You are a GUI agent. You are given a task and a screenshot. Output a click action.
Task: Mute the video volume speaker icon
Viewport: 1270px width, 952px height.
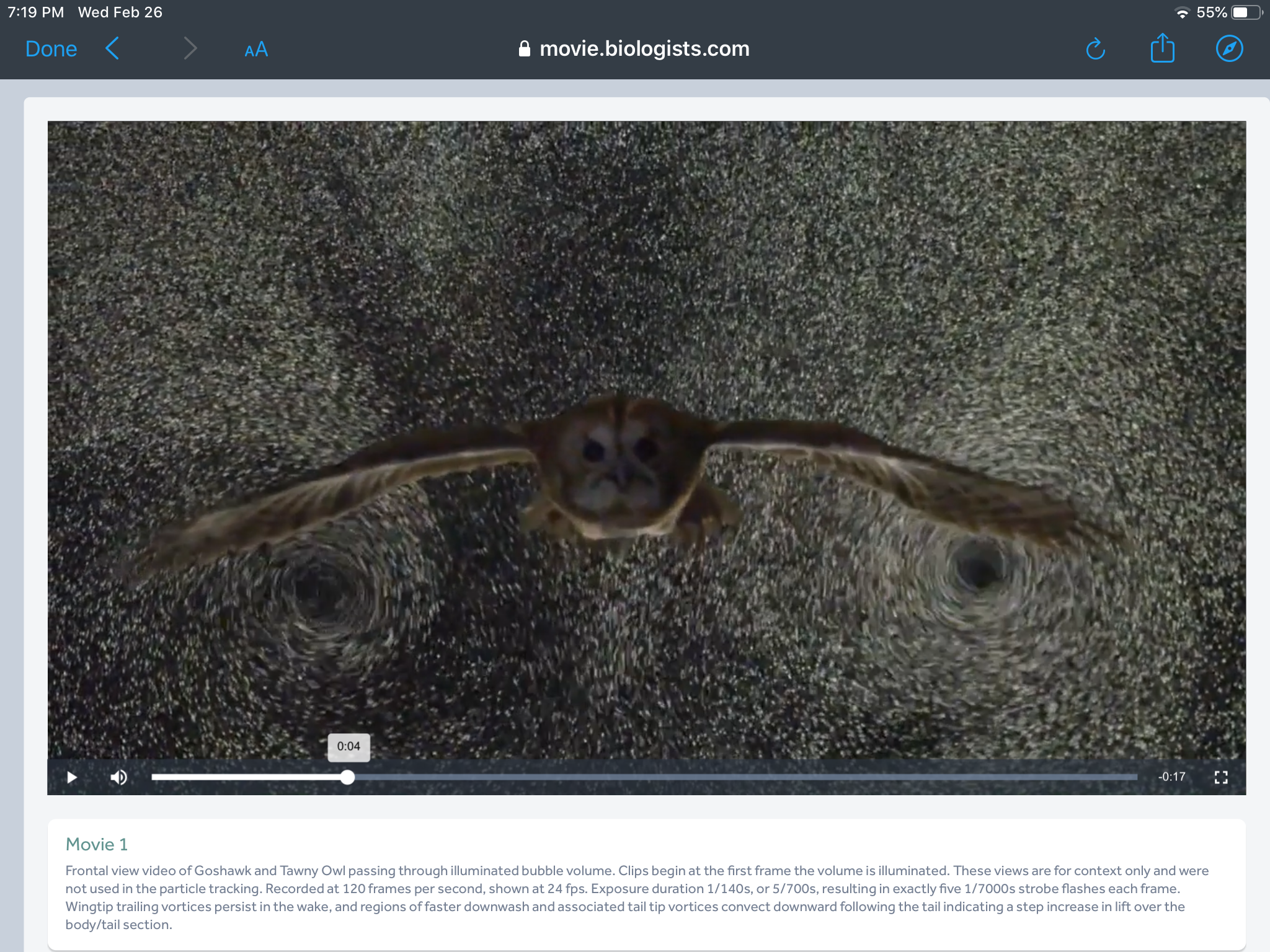coord(118,777)
